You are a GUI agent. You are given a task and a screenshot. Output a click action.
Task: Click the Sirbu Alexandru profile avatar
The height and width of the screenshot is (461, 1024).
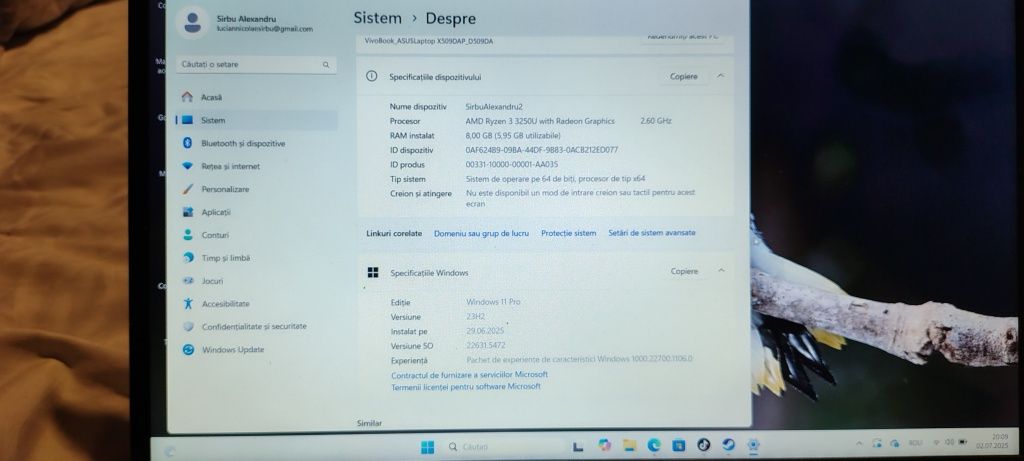pyautogui.click(x=192, y=23)
